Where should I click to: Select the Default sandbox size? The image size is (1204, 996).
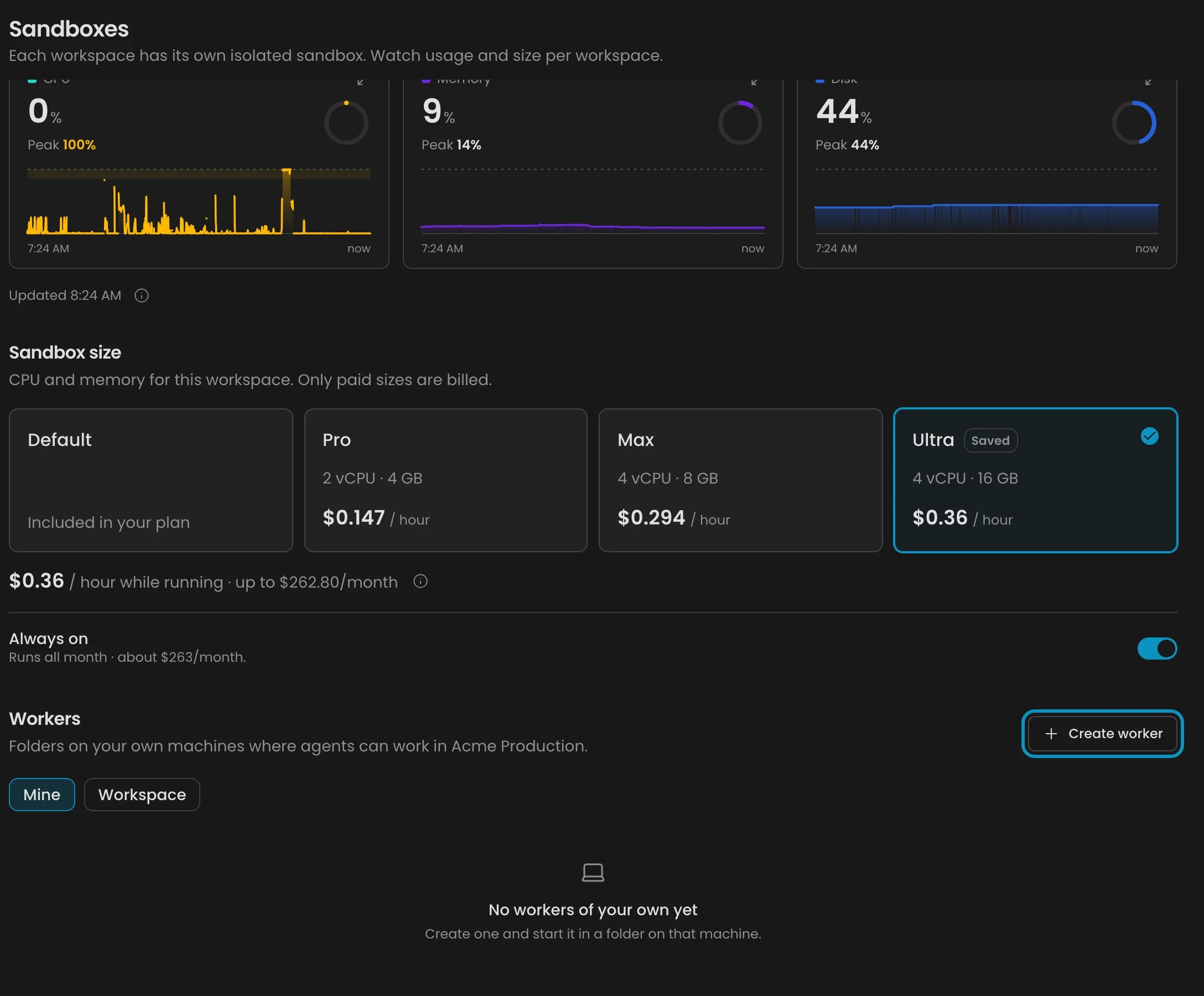[151, 480]
